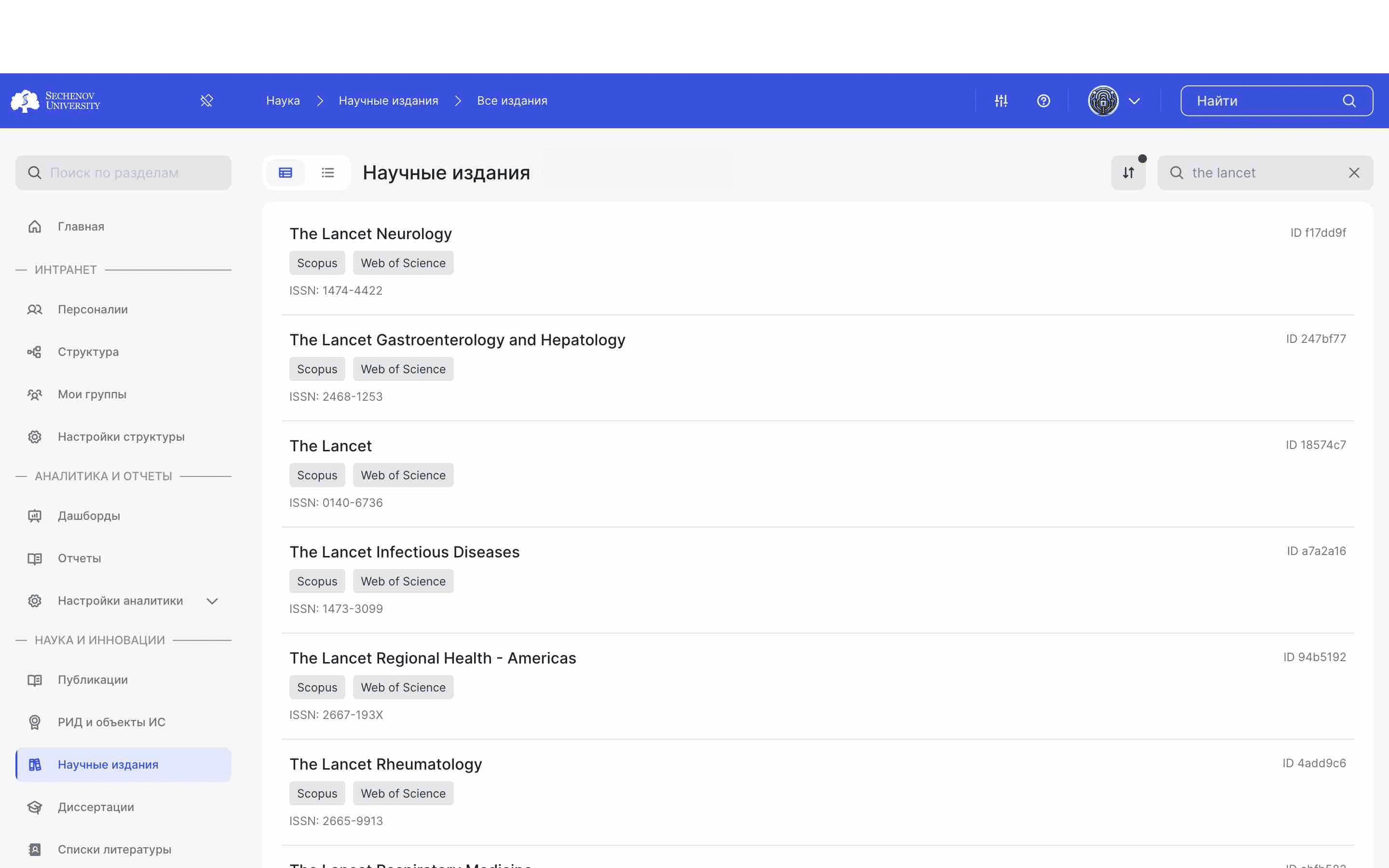Click the Отчеты book icon
The width and height of the screenshot is (1389, 868).
coord(34,558)
